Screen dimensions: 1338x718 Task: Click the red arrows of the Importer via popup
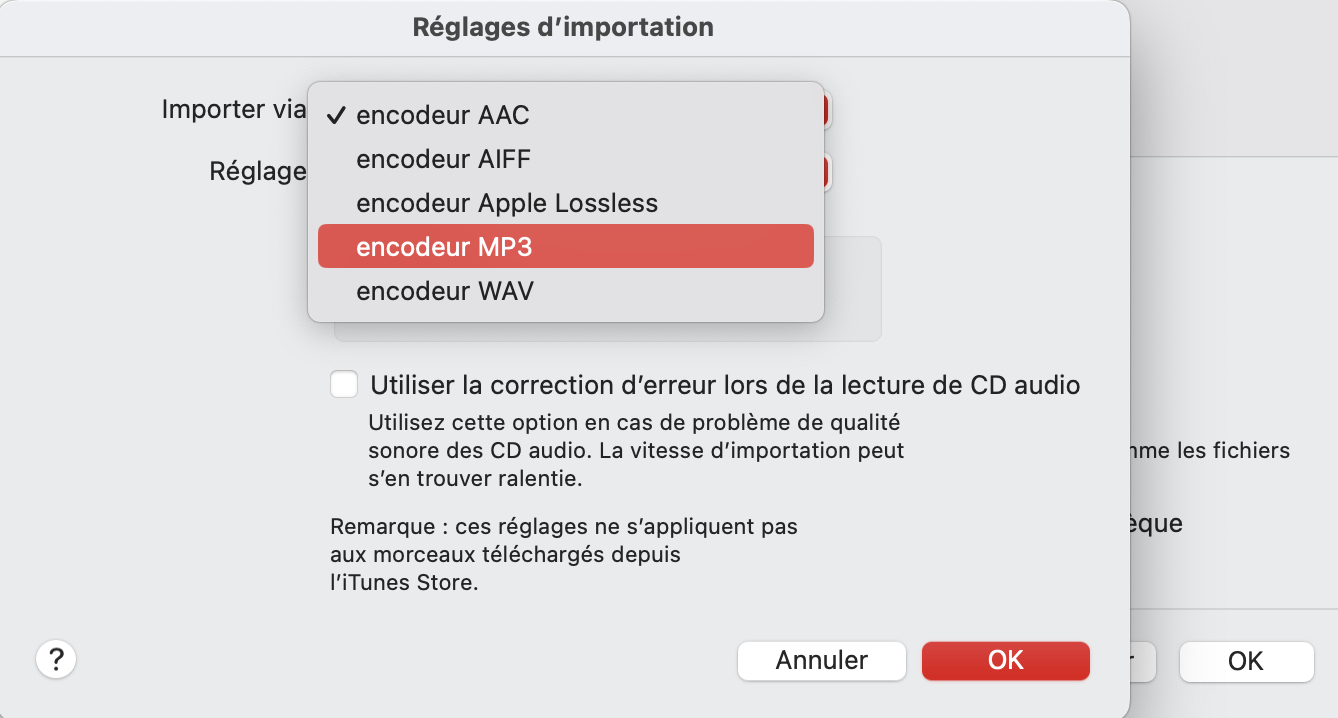827,110
